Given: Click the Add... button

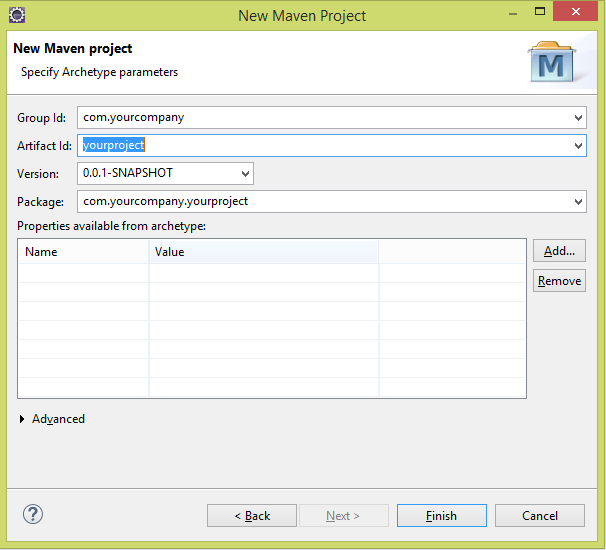Looking at the screenshot, I should pos(559,251).
